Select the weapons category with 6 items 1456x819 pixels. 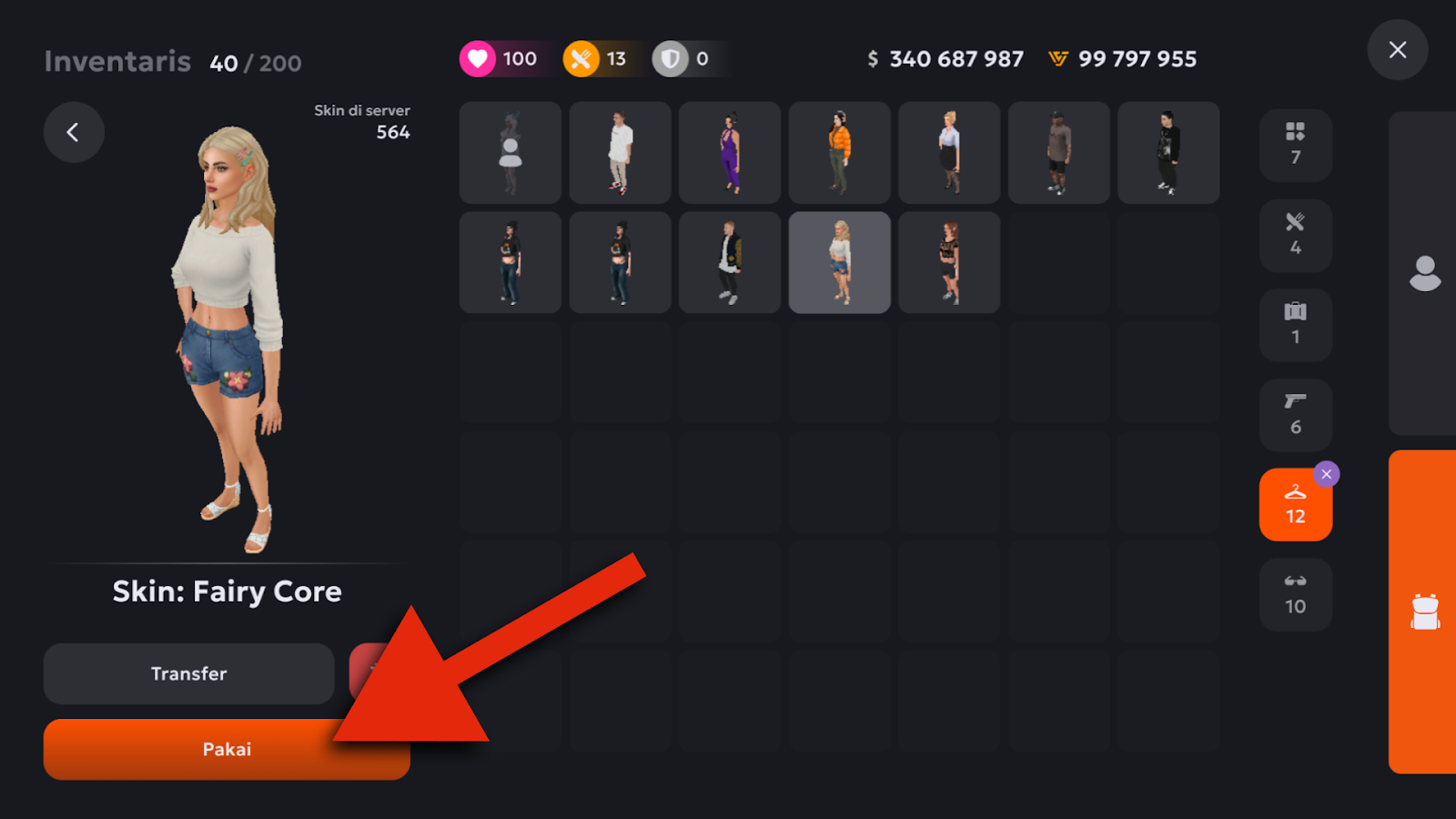pos(1295,415)
